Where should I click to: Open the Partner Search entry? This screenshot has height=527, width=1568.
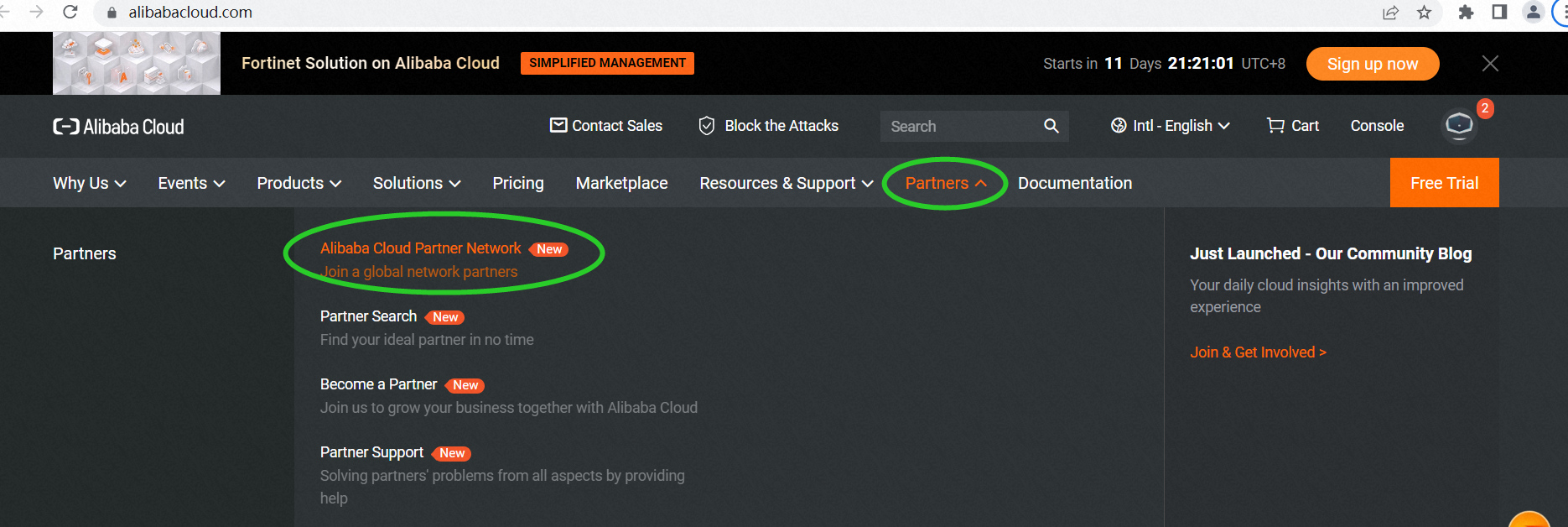click(368, 316)
